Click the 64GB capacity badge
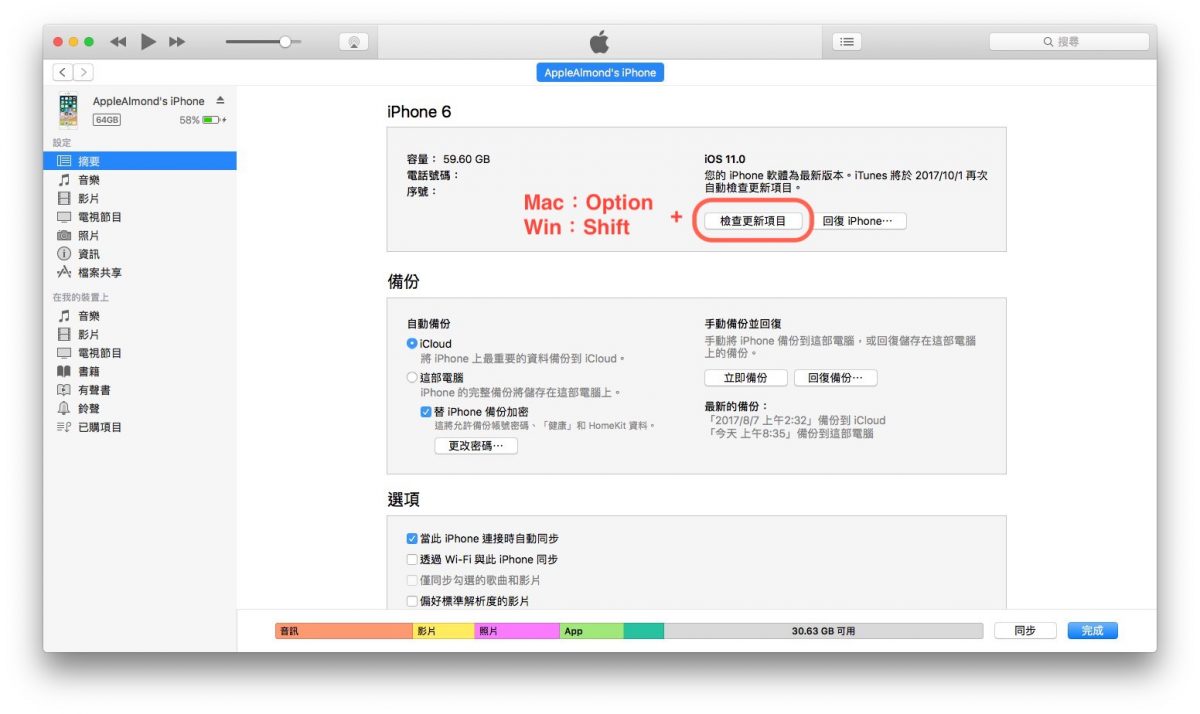 (x=107, y=120)
